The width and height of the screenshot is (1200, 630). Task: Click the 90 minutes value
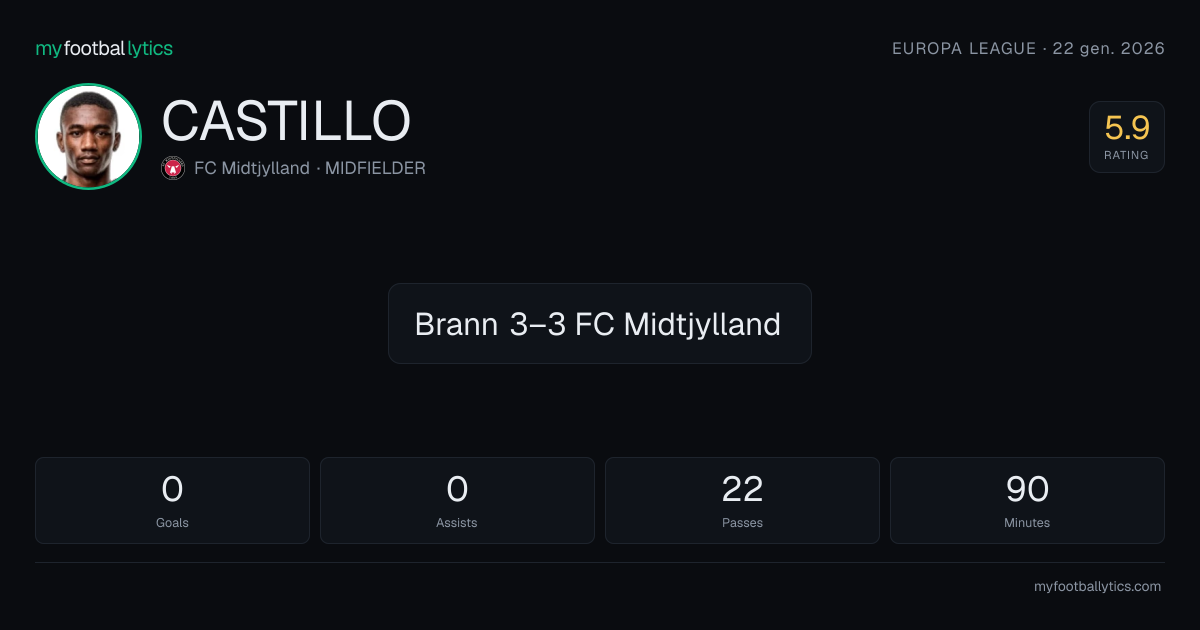pos(1027,489)
